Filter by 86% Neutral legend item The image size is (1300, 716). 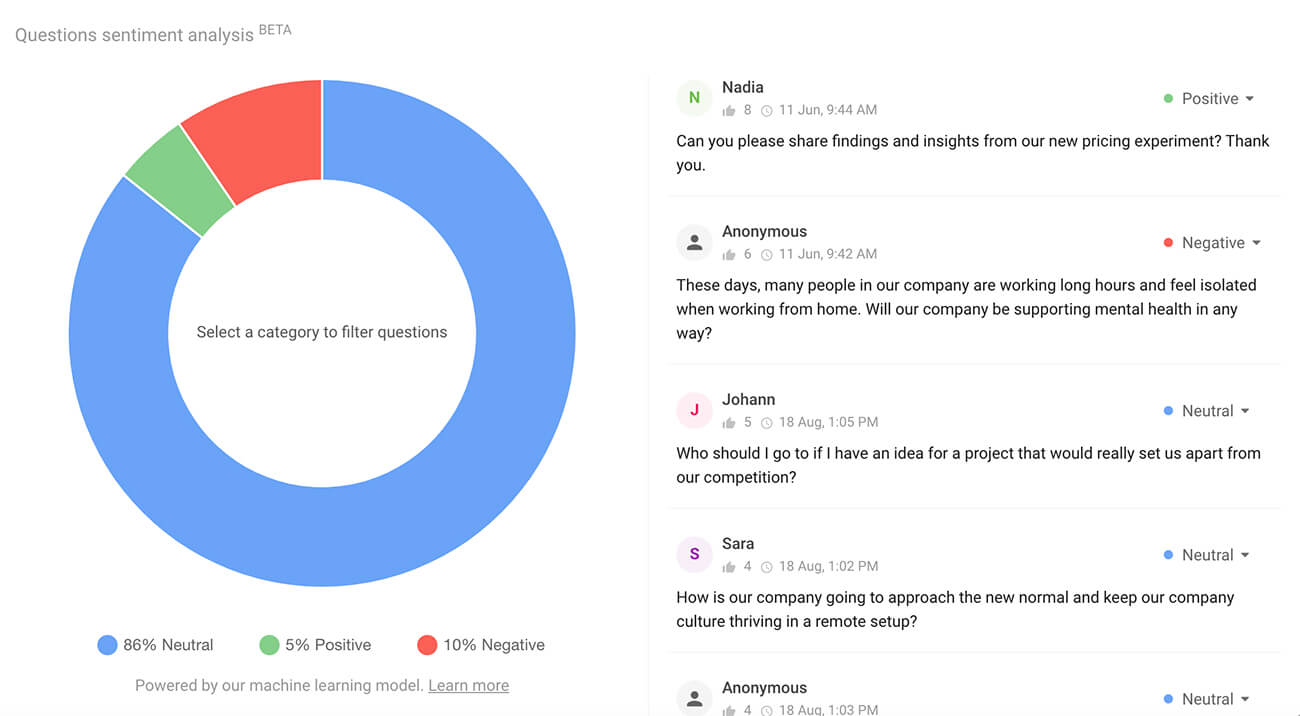click(x=156, y=645)
